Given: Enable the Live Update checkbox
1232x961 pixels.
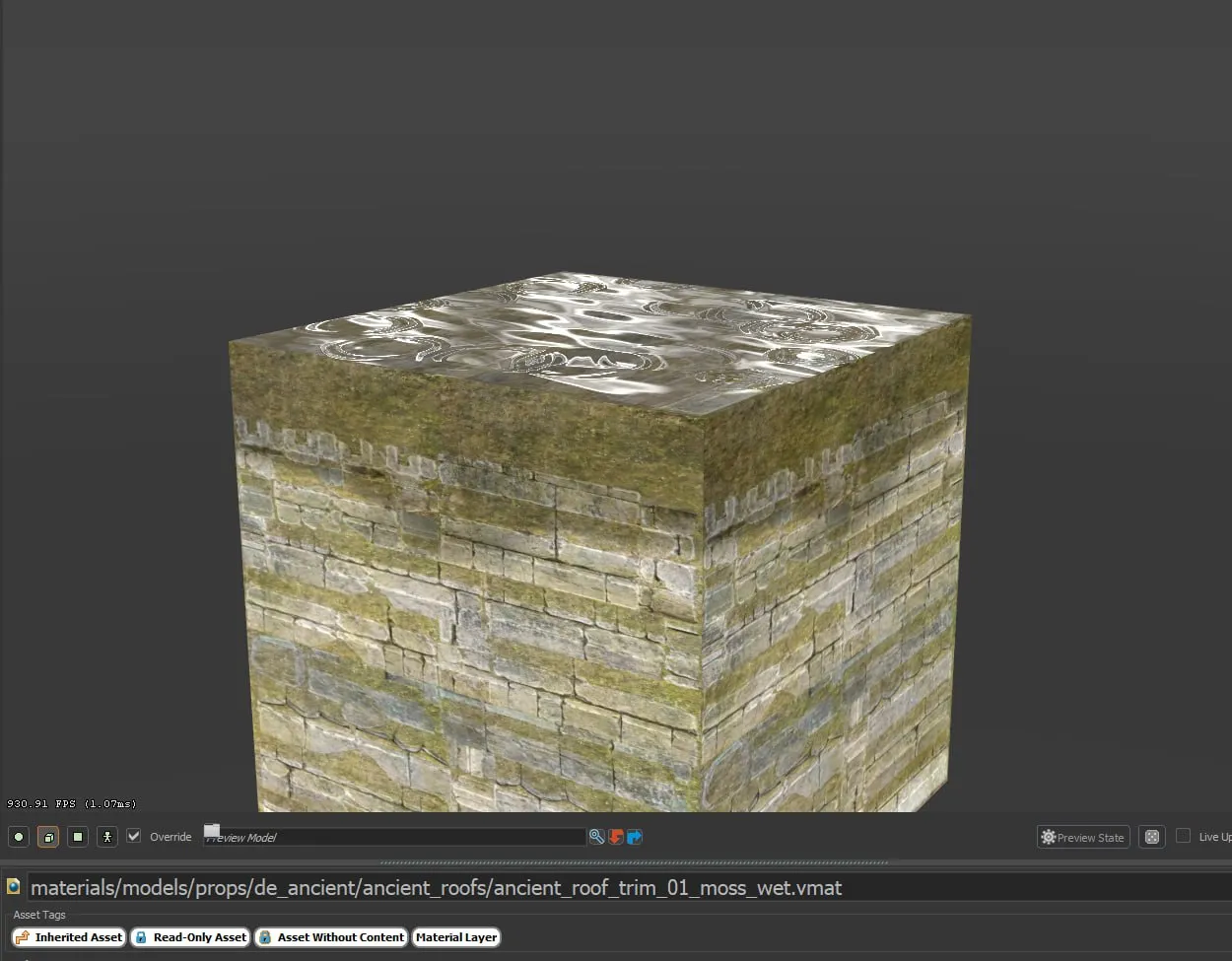Looking at the screenshot, I should coord(1183,836).
